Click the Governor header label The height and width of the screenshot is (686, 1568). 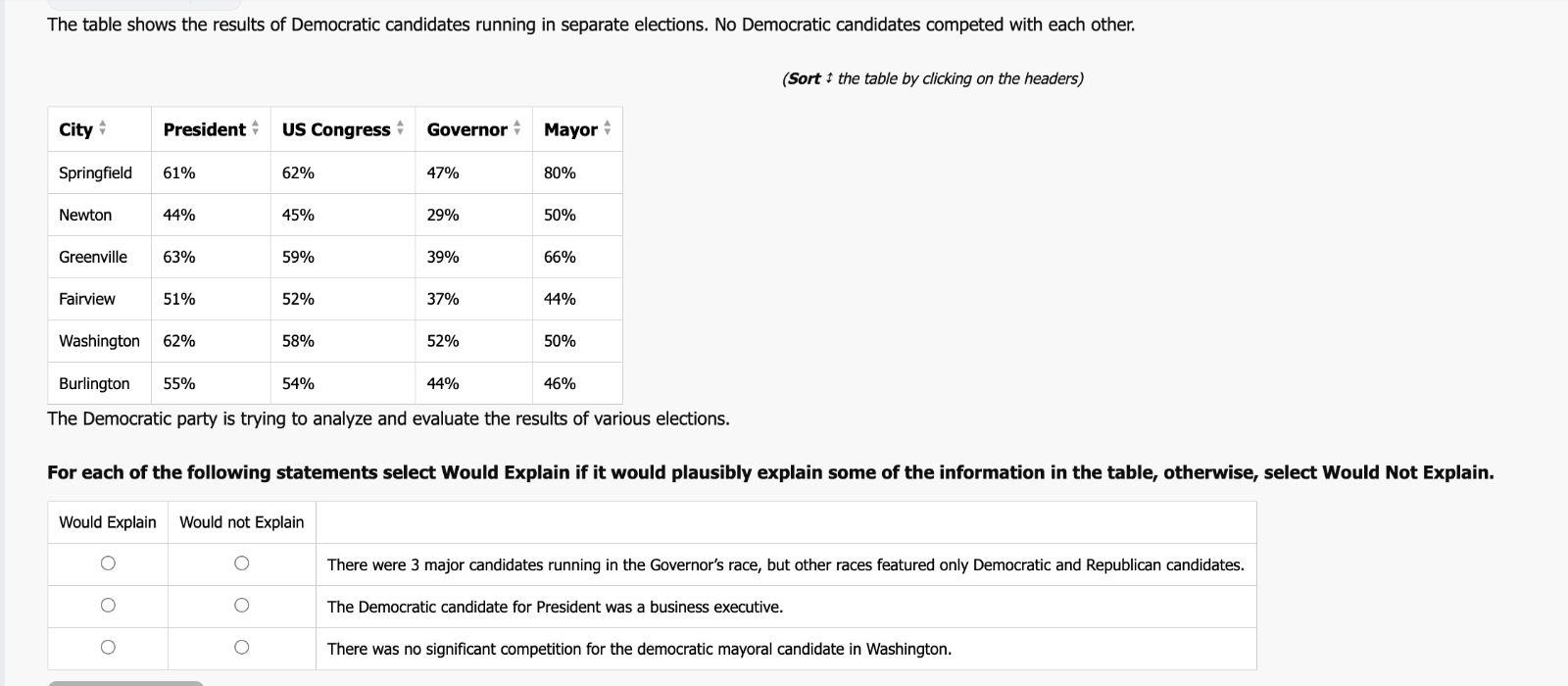pyautogui.click(x=466, y=129)
